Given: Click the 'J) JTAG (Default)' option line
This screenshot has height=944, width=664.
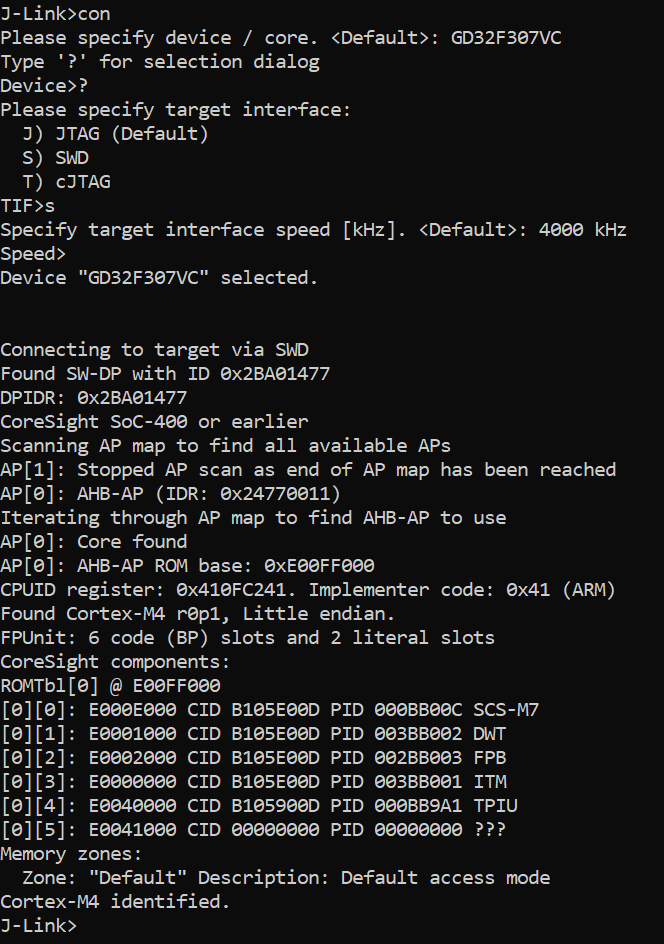Looking at the screenshot, I should [x=115, y=133].
